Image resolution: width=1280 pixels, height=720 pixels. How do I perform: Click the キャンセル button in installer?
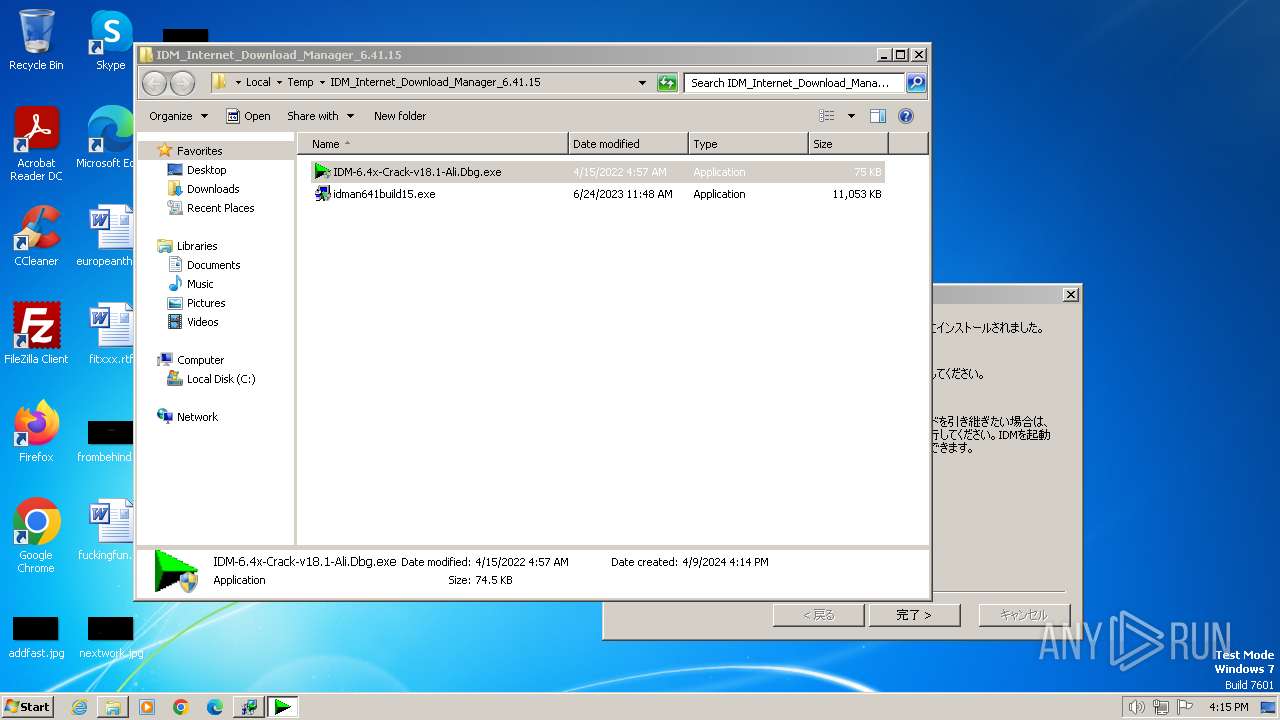click(x=1024, y=615)
